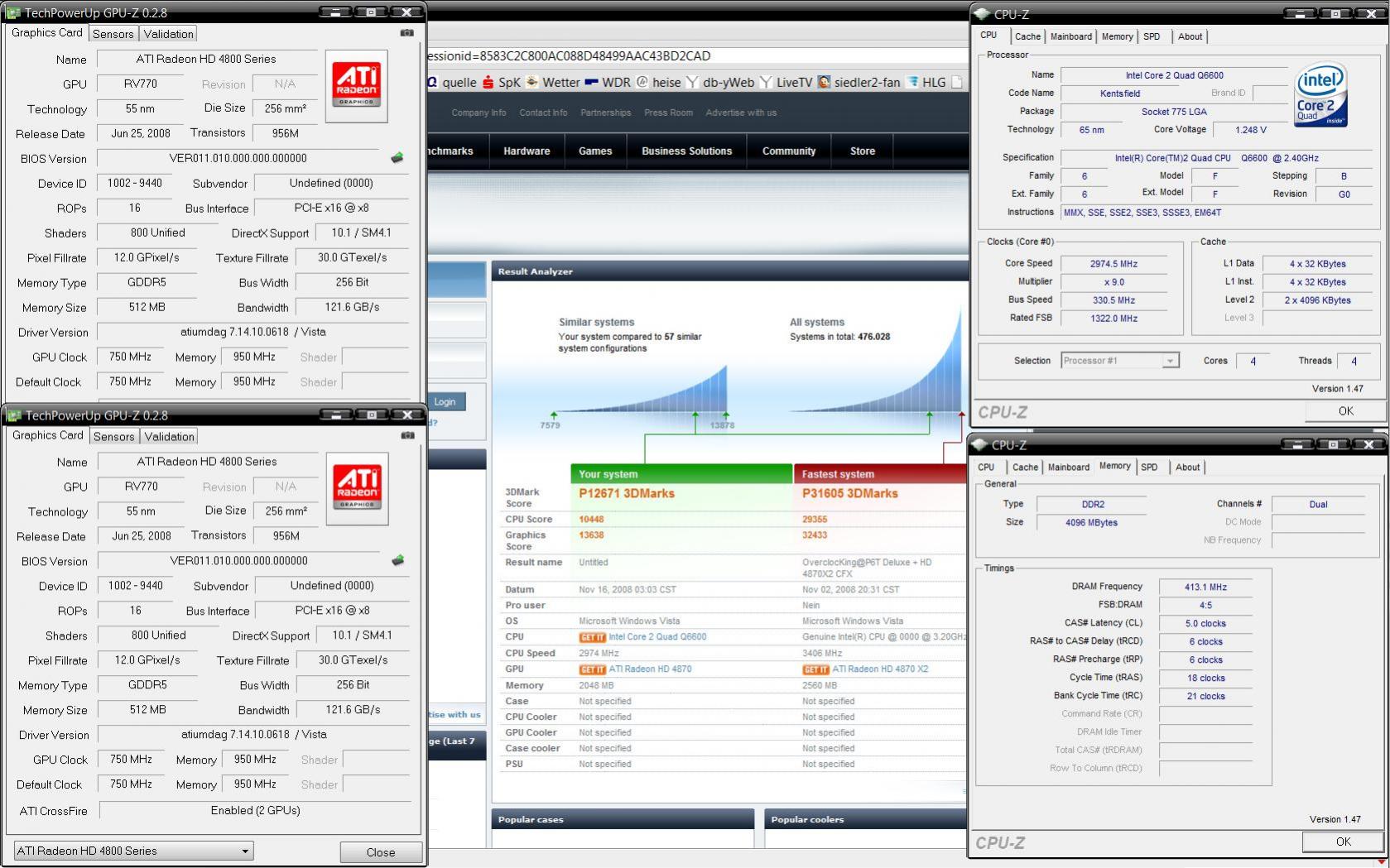Click GPU-Z title bar icon of top window

[13, 12]
